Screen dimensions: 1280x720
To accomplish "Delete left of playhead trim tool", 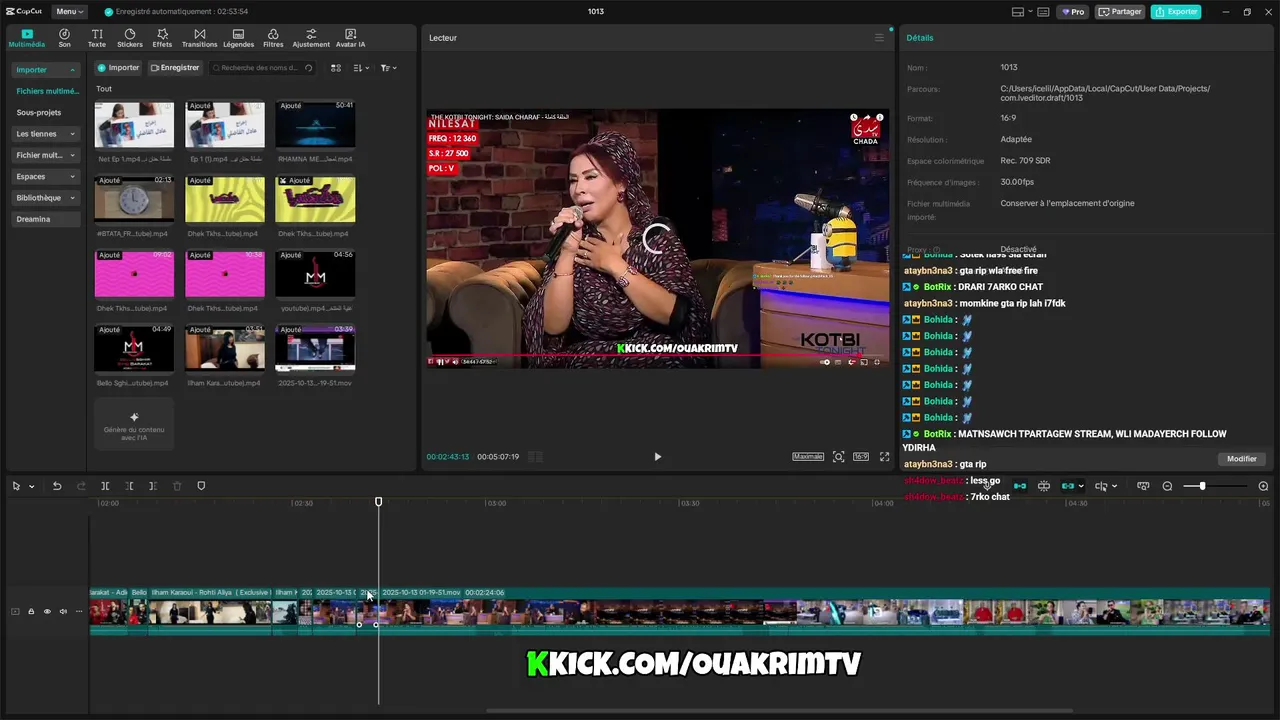I will (129, 486).
